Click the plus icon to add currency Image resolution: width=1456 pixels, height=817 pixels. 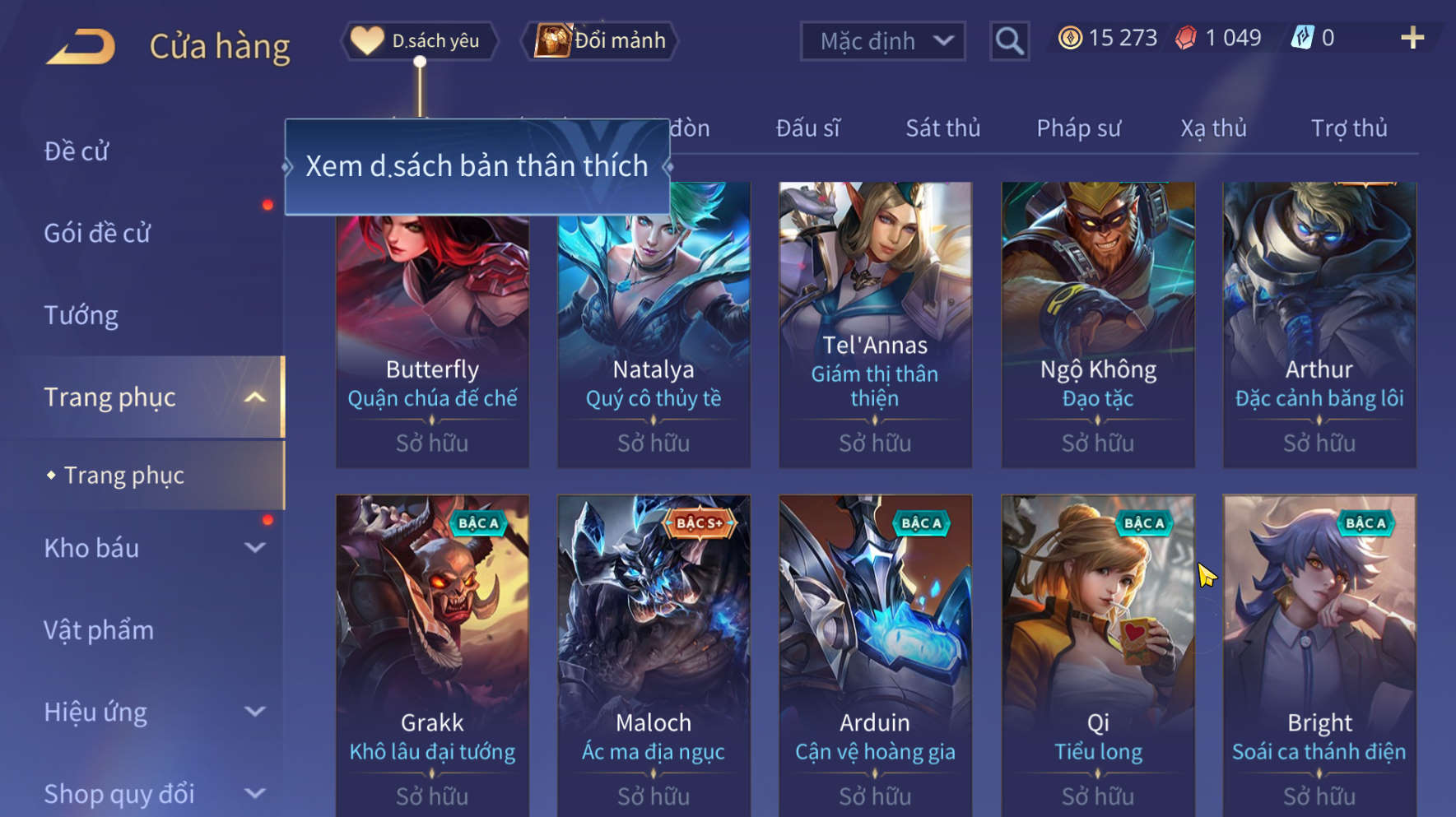click(1412, 38)
